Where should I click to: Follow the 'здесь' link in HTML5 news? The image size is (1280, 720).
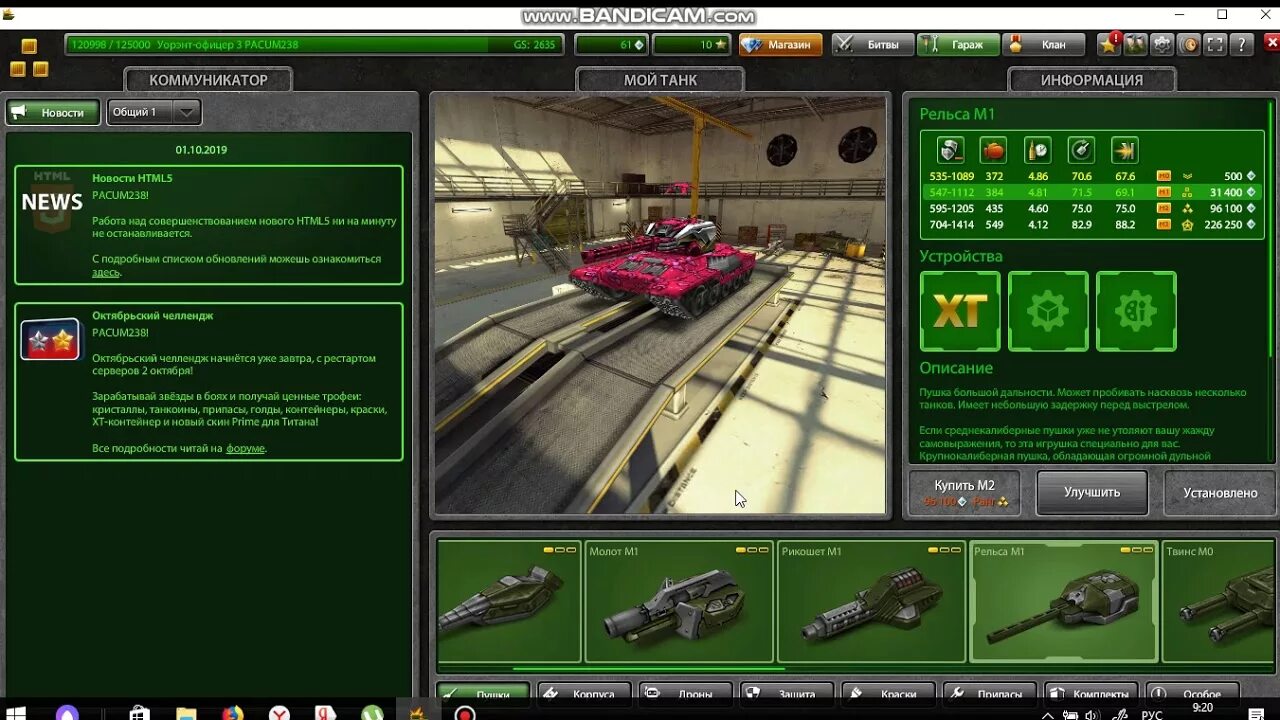pos(106,272)
